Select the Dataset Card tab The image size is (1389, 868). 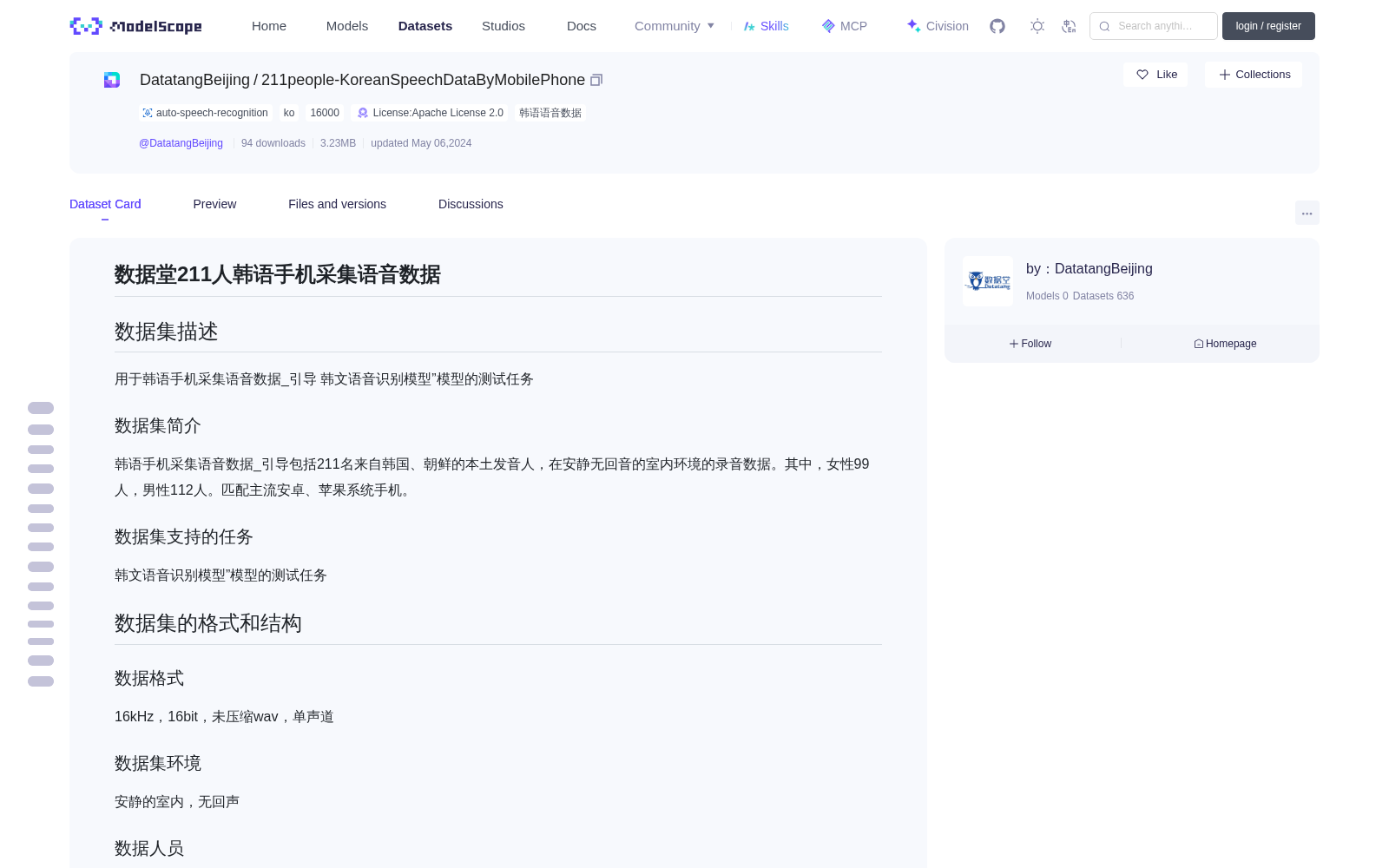point(105,204)
